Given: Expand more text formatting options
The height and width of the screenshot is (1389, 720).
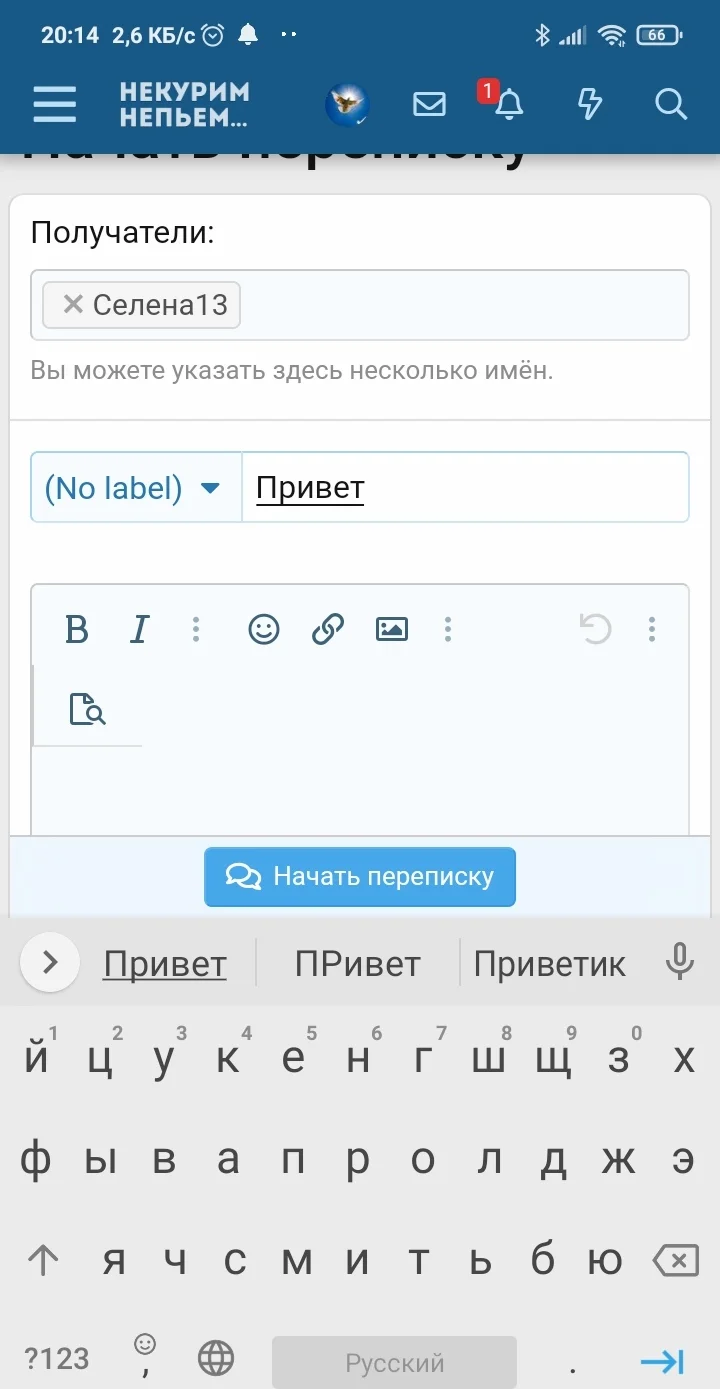Looking at the screenshot, I should click(x=196, y=629).
